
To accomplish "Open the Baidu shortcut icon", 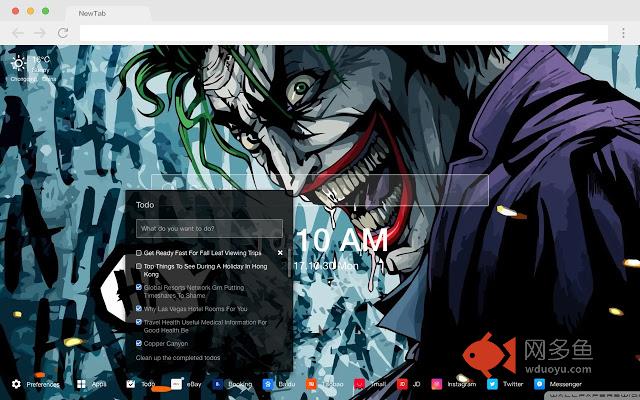I will tap(268, 384).
